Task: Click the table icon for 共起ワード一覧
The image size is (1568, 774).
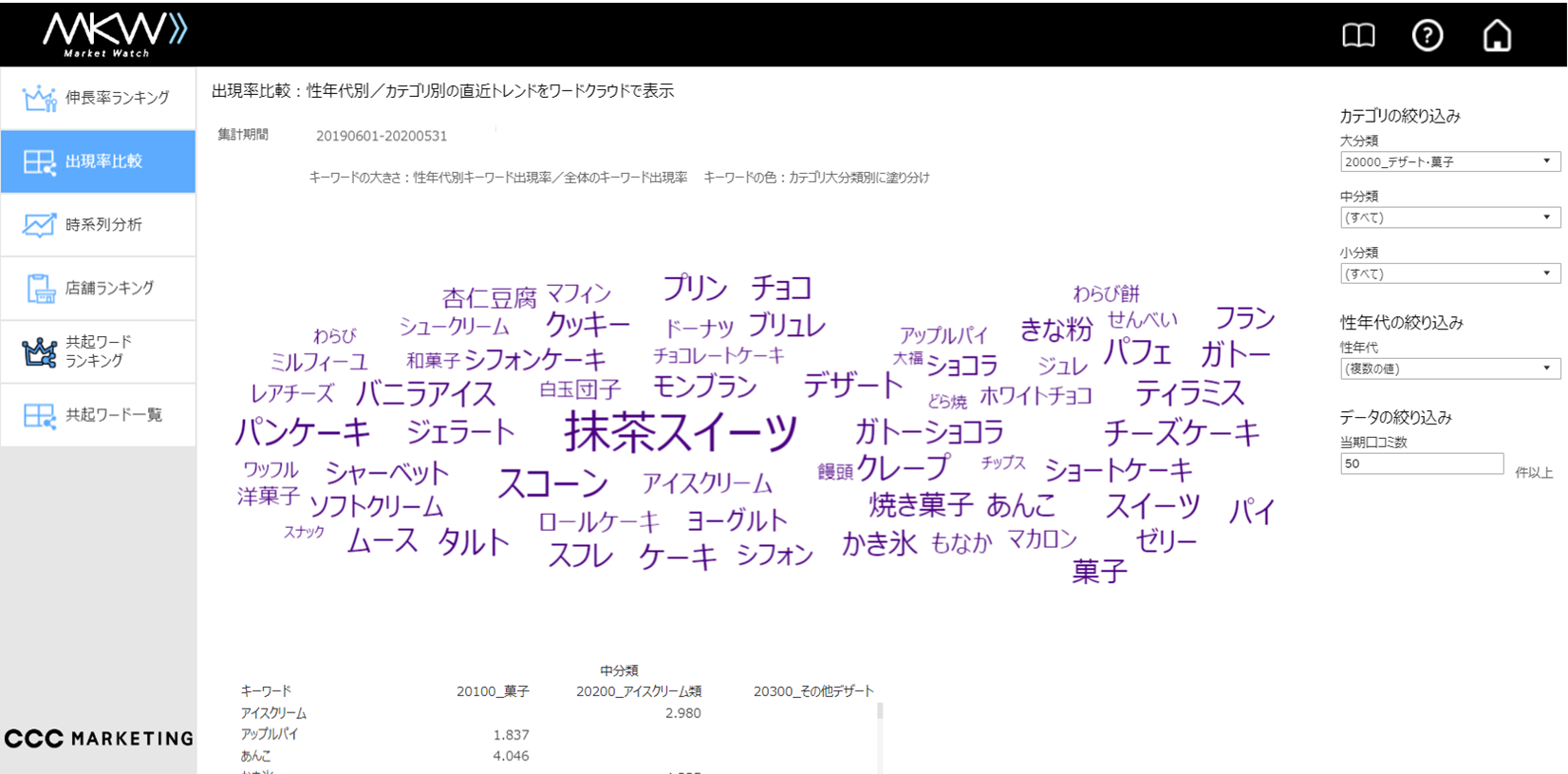Action: (39, 415)
